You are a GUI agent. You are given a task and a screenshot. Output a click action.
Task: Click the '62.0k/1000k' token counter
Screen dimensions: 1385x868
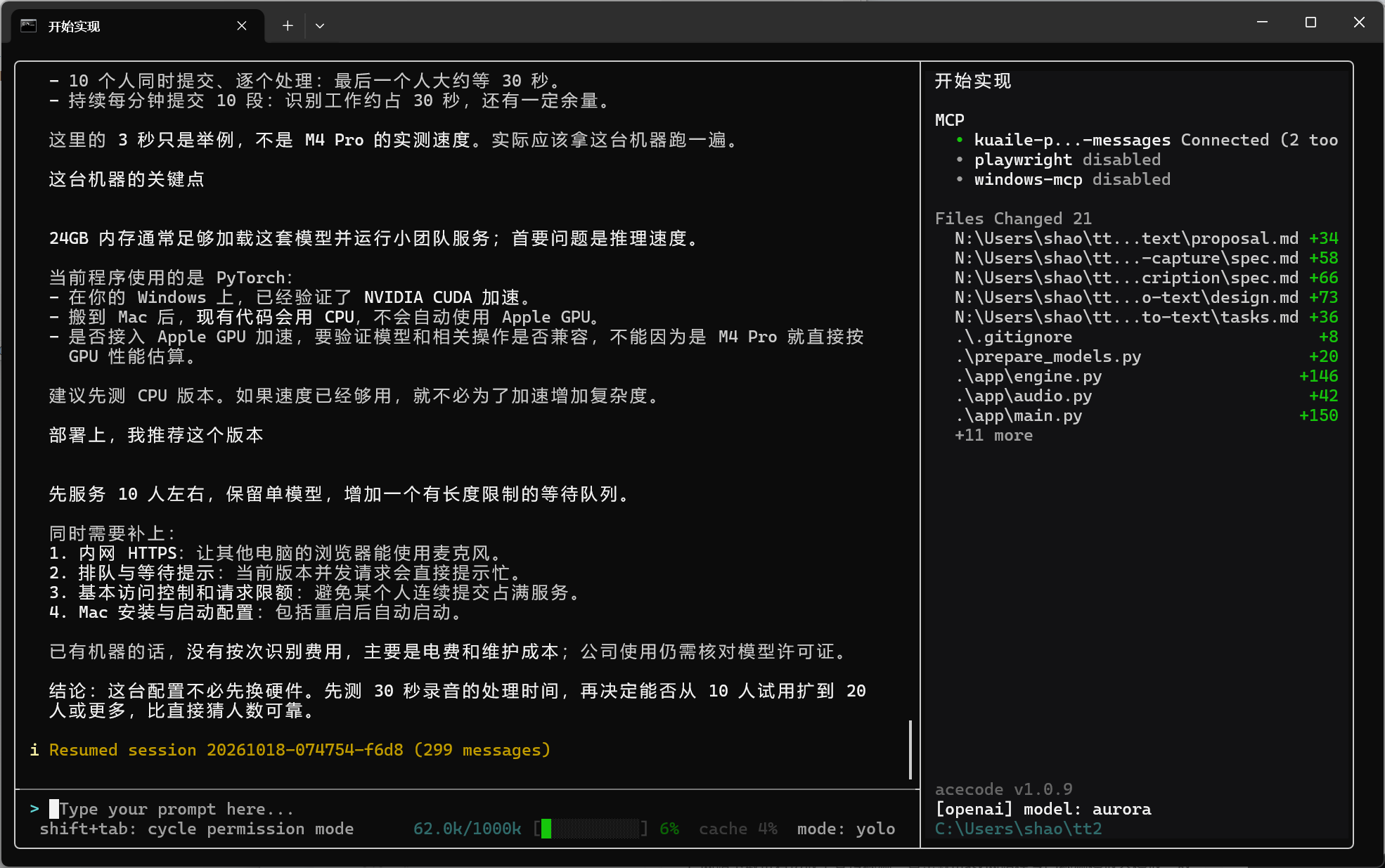(x=468, y=829)
